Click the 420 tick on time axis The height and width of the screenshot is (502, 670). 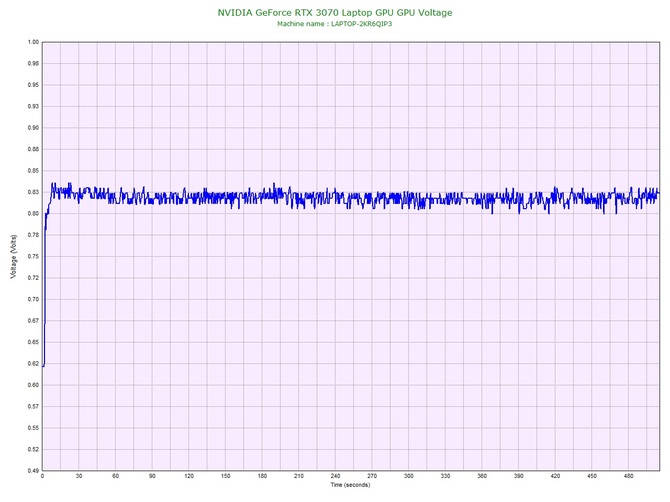[555, 476]
